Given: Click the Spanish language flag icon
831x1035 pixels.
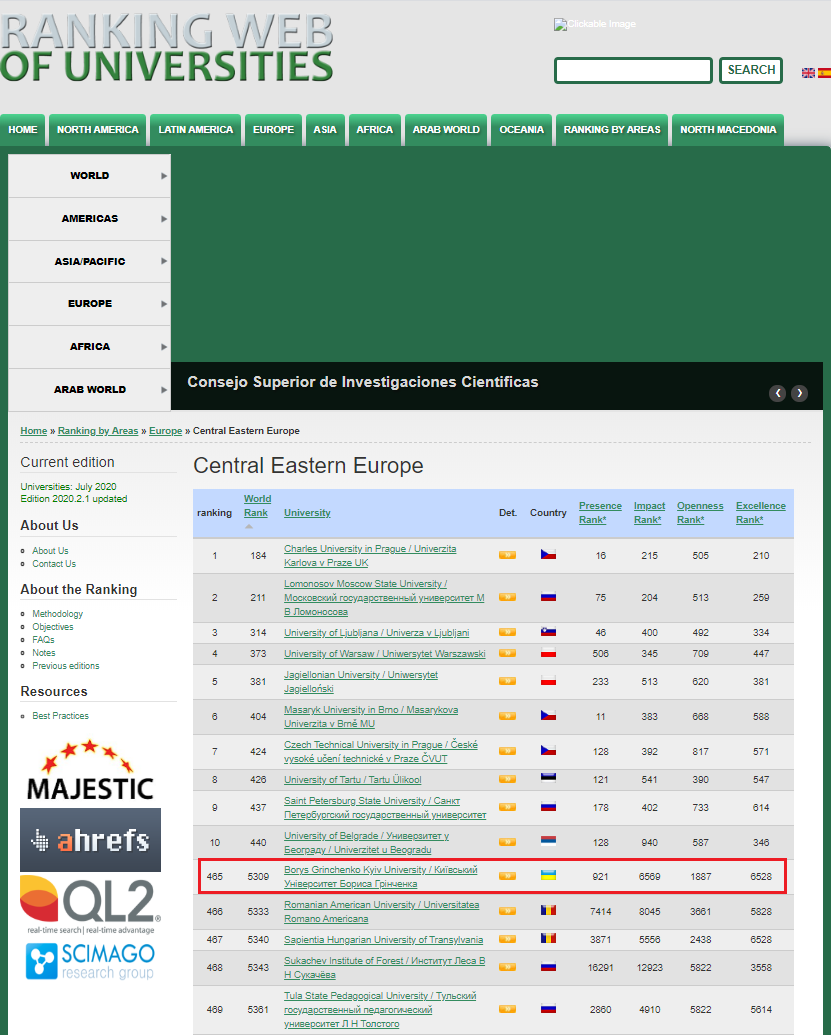Looking at the screenshot, I should pos(824,73).
